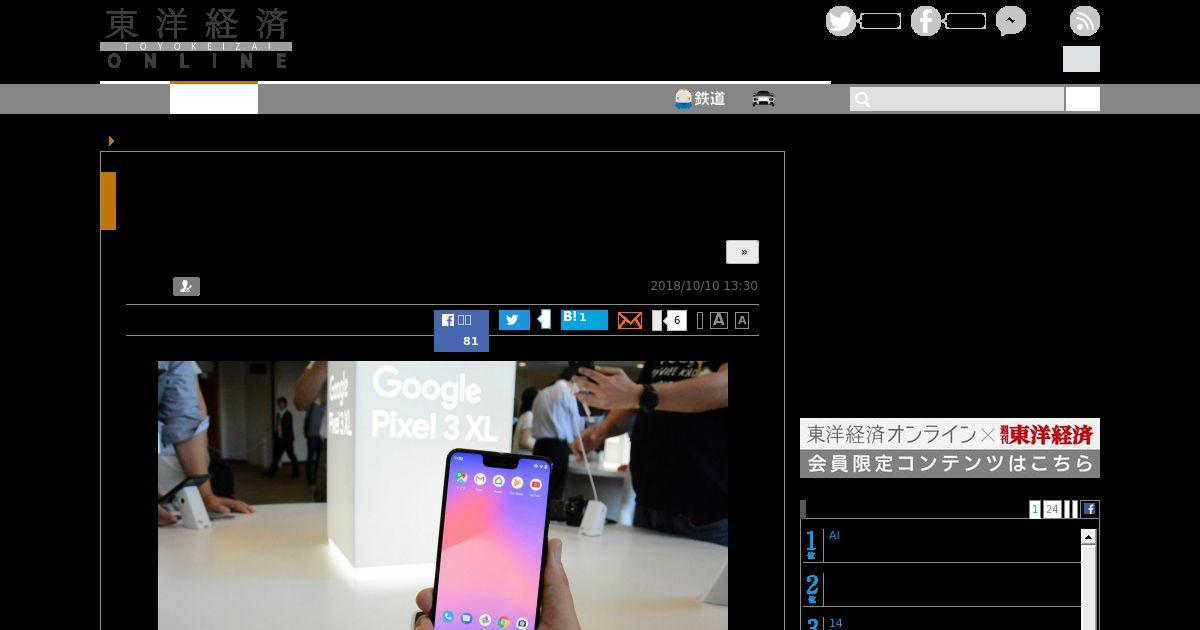Screen dimensions: 1200x630
Task: Click the Twitter follower count box in the header
Action: pos(881,21)
